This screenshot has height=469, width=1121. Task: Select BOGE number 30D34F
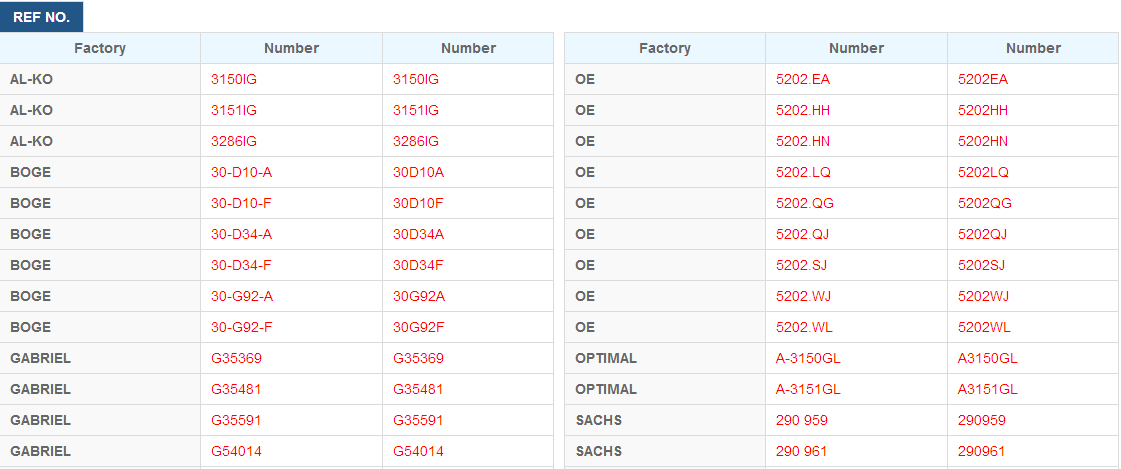tap(418, 265)
